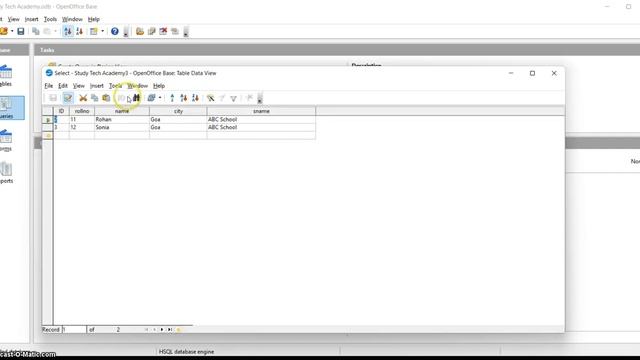Viewport: 640px width, 360px height.
Task: Open Window menu in Table Data View
Action: (x=138, y=86)
